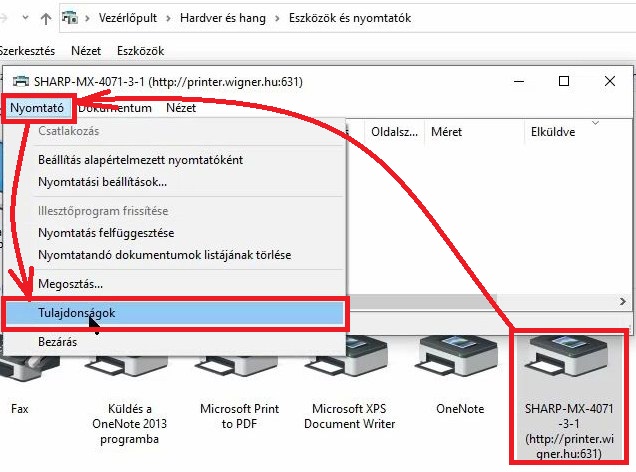The width and height of the screenshot is (636, 472).
Task: Click the Fax label text
Action: click(19, 409)
